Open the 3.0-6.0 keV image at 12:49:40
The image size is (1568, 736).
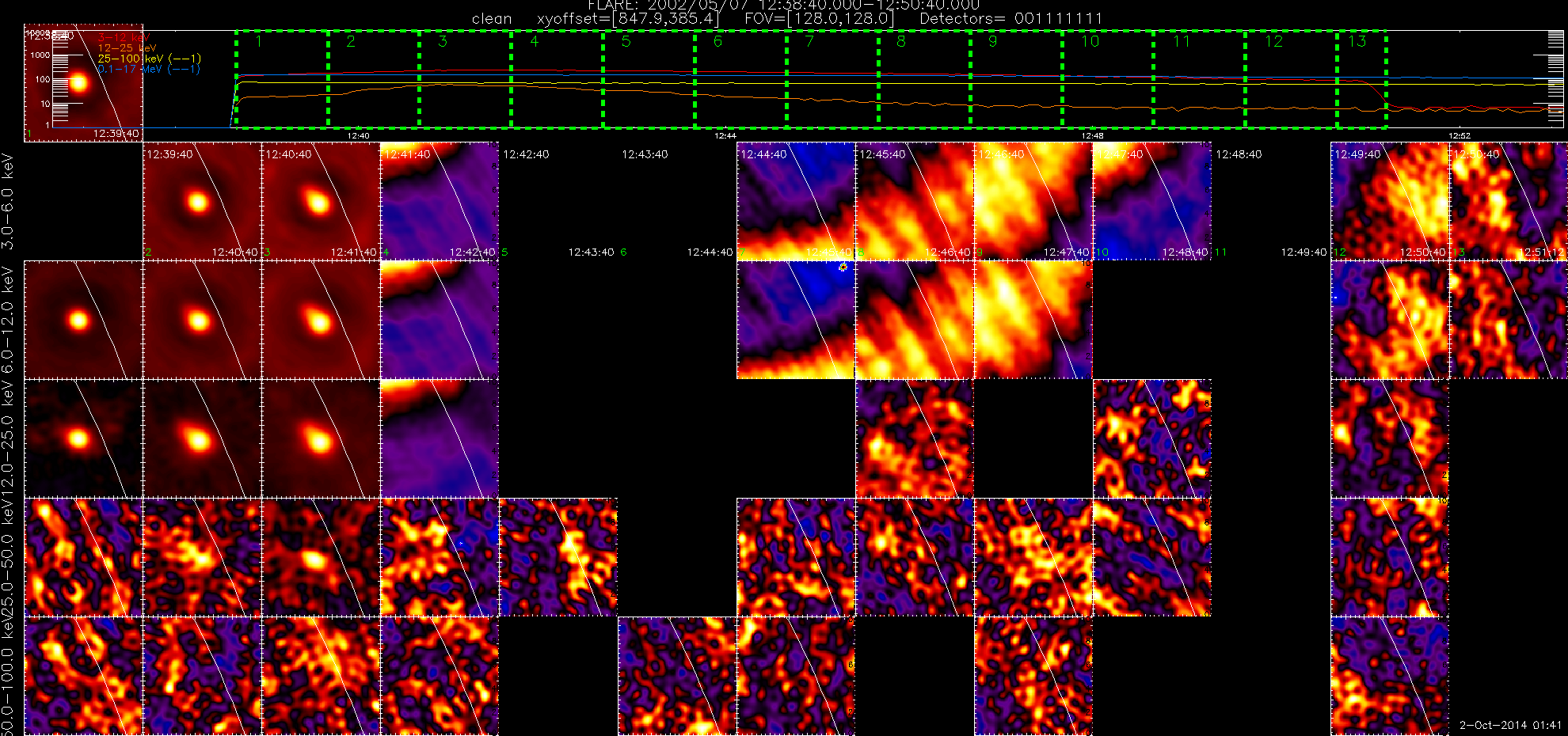pyautogui.click(x=1390, y=201)
